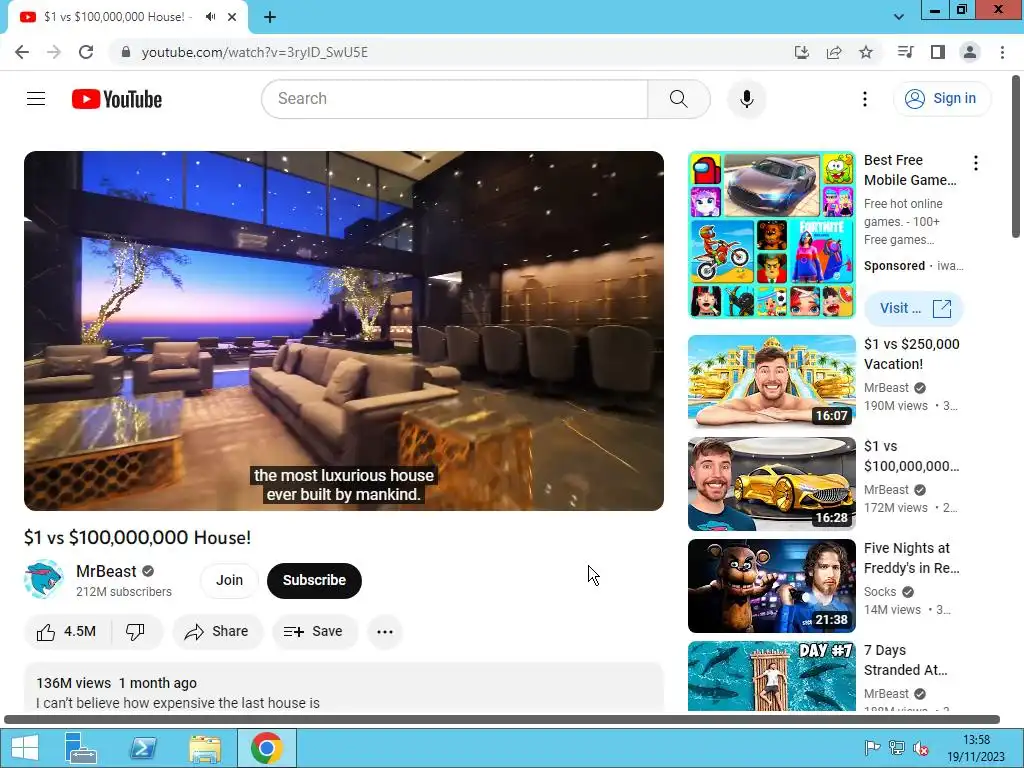Open the Action Center flag tray icon

point(872,748)
